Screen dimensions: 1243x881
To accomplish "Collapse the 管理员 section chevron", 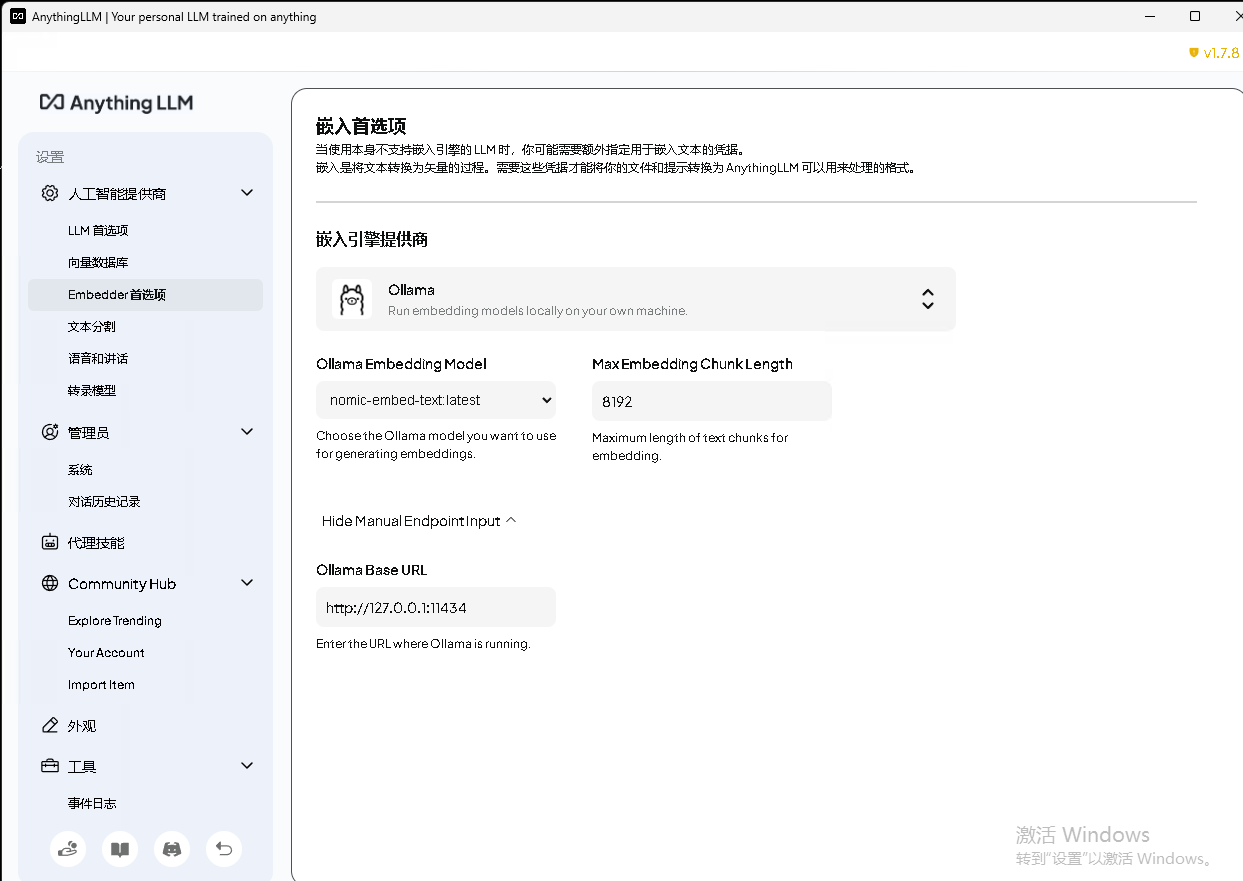I will click(x=247, y=432).
